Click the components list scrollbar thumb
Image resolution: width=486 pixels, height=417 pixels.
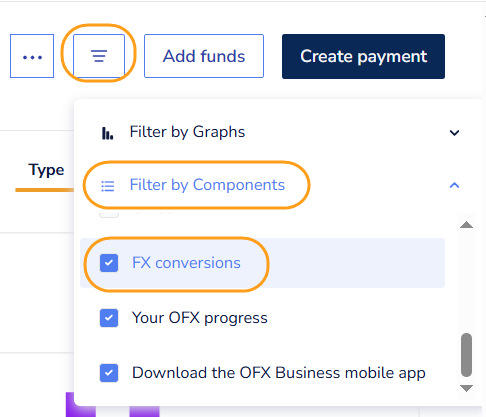[x=466, y=355]
